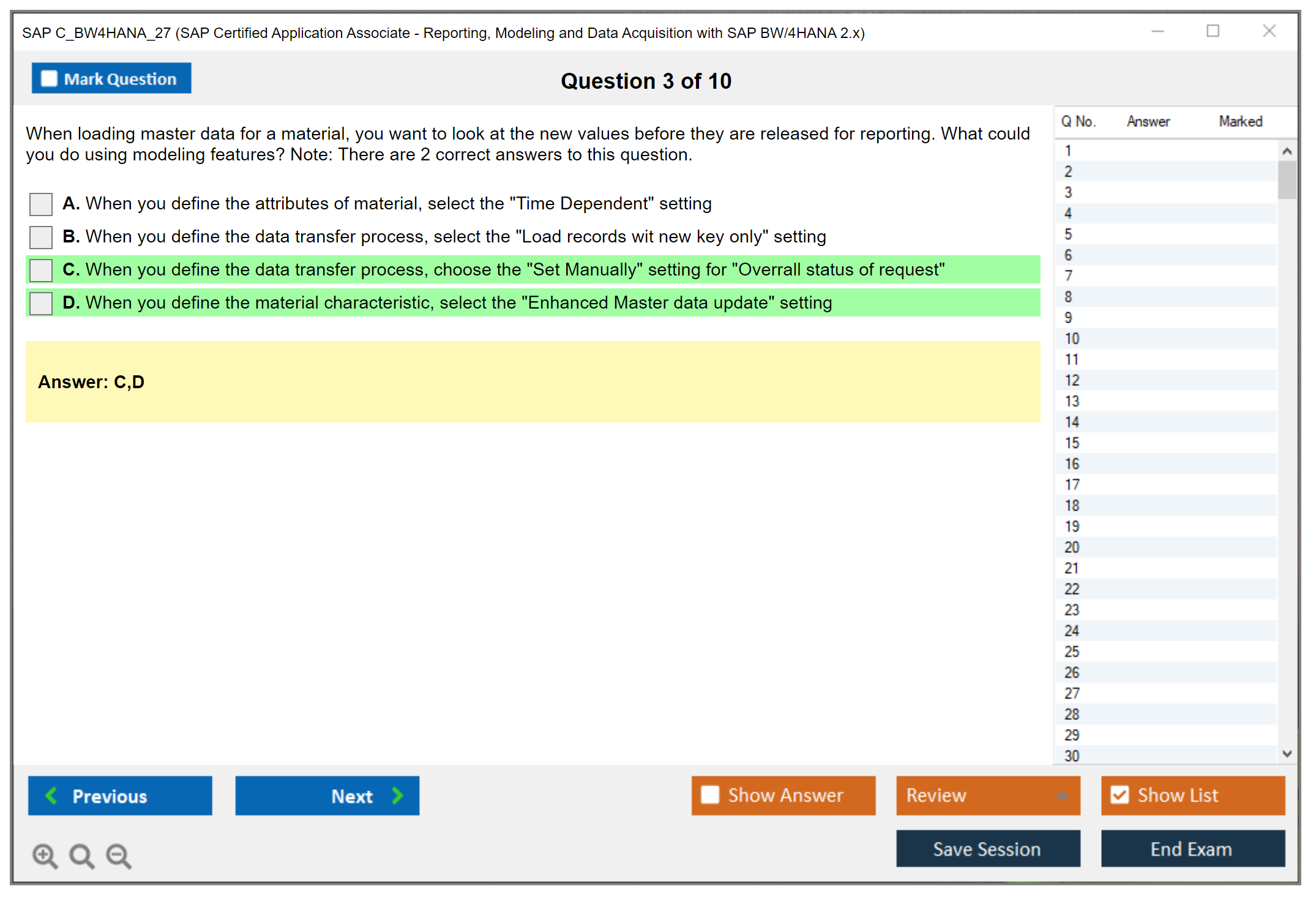Maximize the exam window
This screenshot has height=900, width=1316.
pos(1213,31)
